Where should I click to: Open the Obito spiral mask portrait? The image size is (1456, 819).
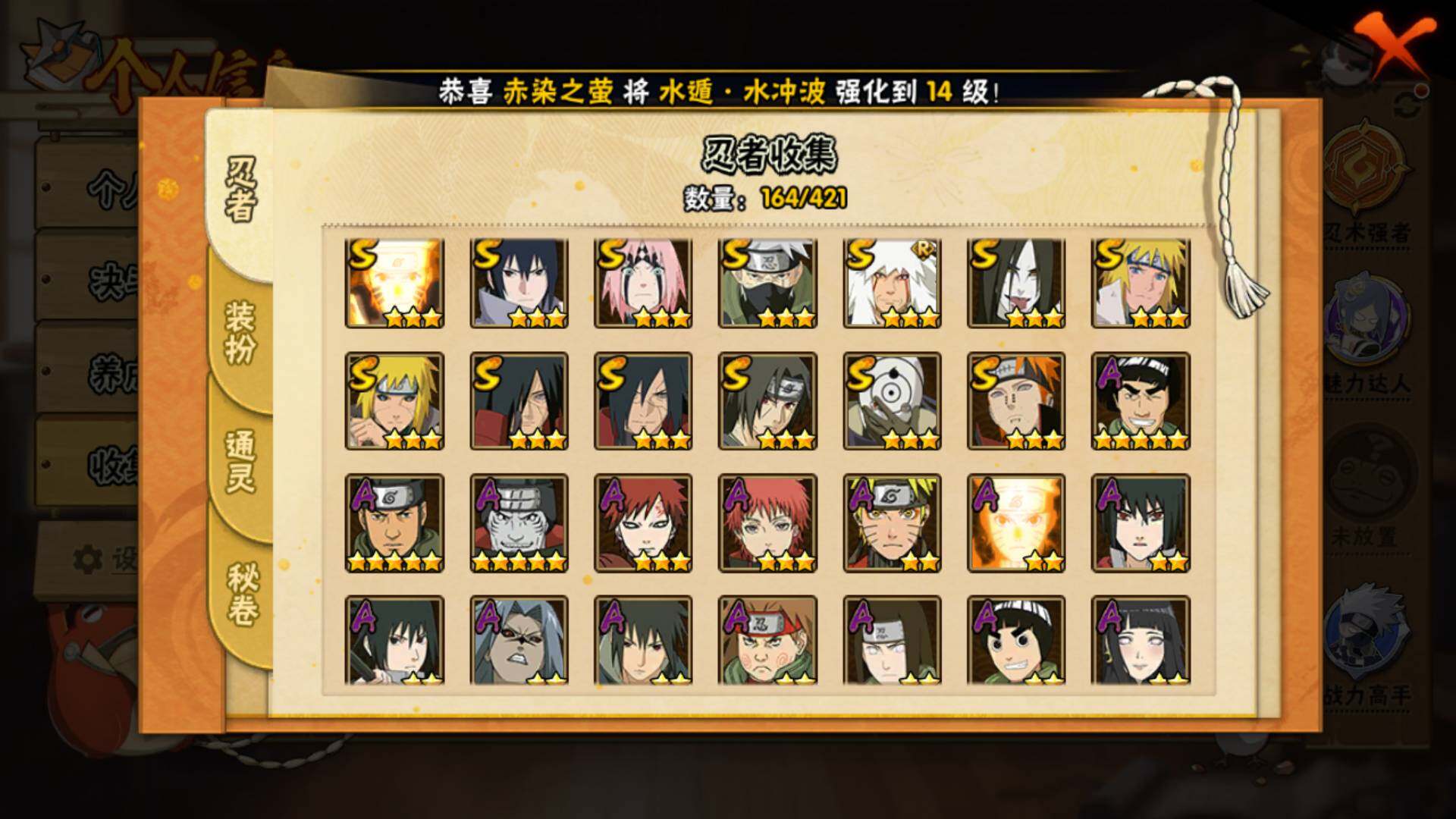point(892,401)
